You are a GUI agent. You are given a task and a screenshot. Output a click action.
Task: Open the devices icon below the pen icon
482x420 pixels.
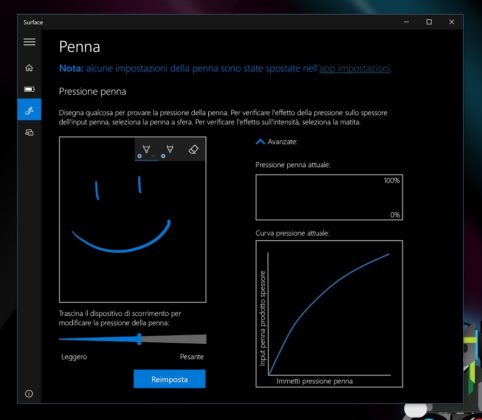click(x=29, y=132)
